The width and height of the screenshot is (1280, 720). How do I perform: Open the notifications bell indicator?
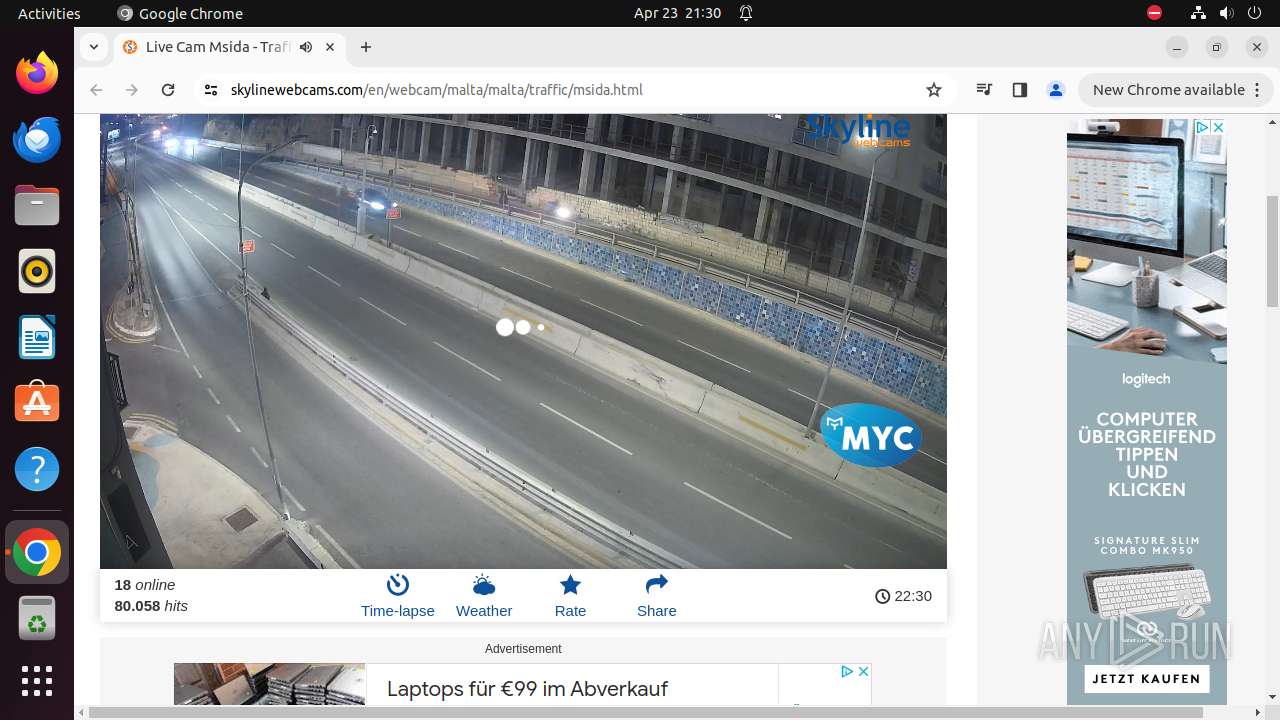746,13
